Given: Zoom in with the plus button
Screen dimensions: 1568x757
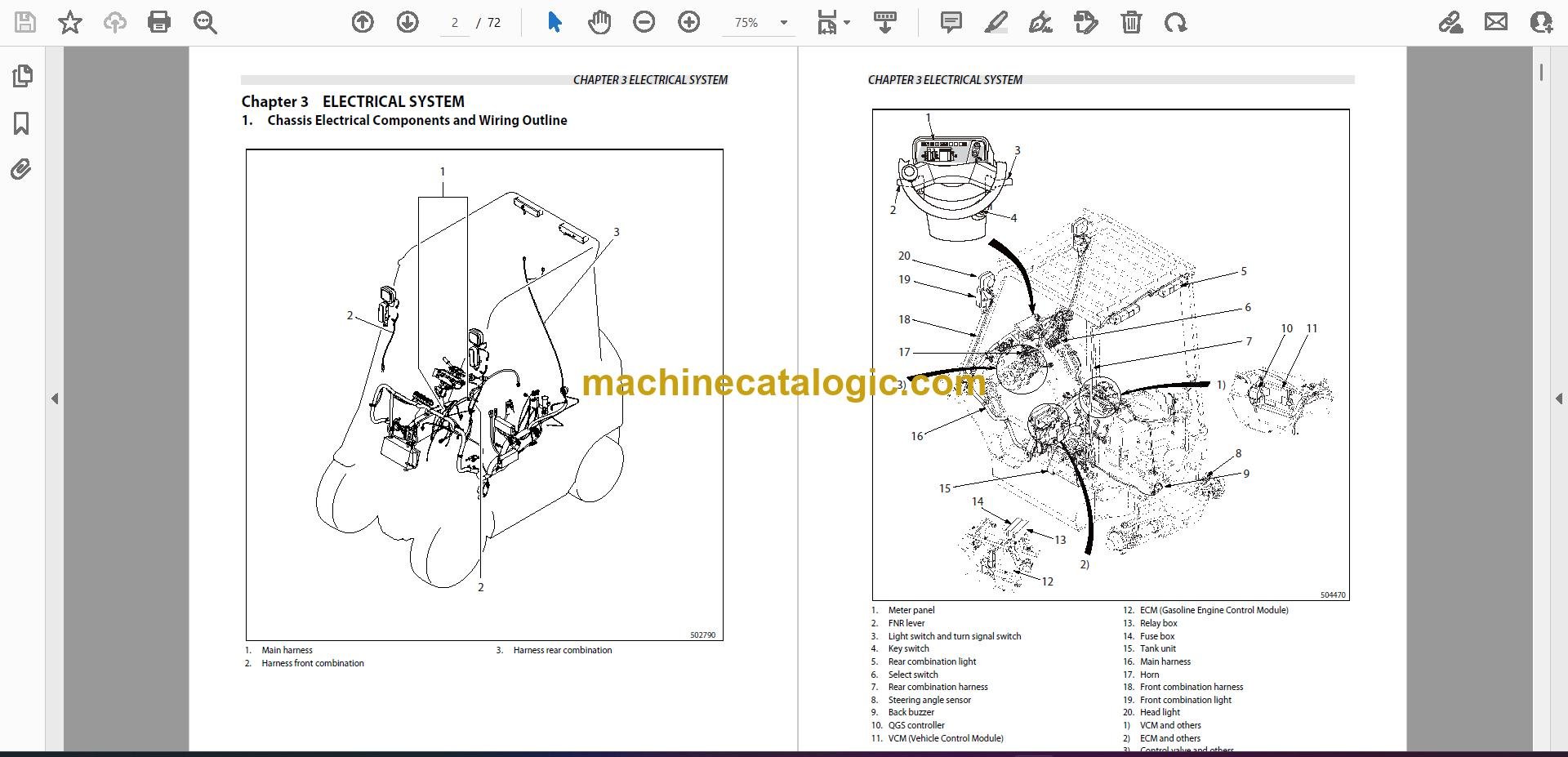Looking at the screenshot, I should tap(689, 22).
